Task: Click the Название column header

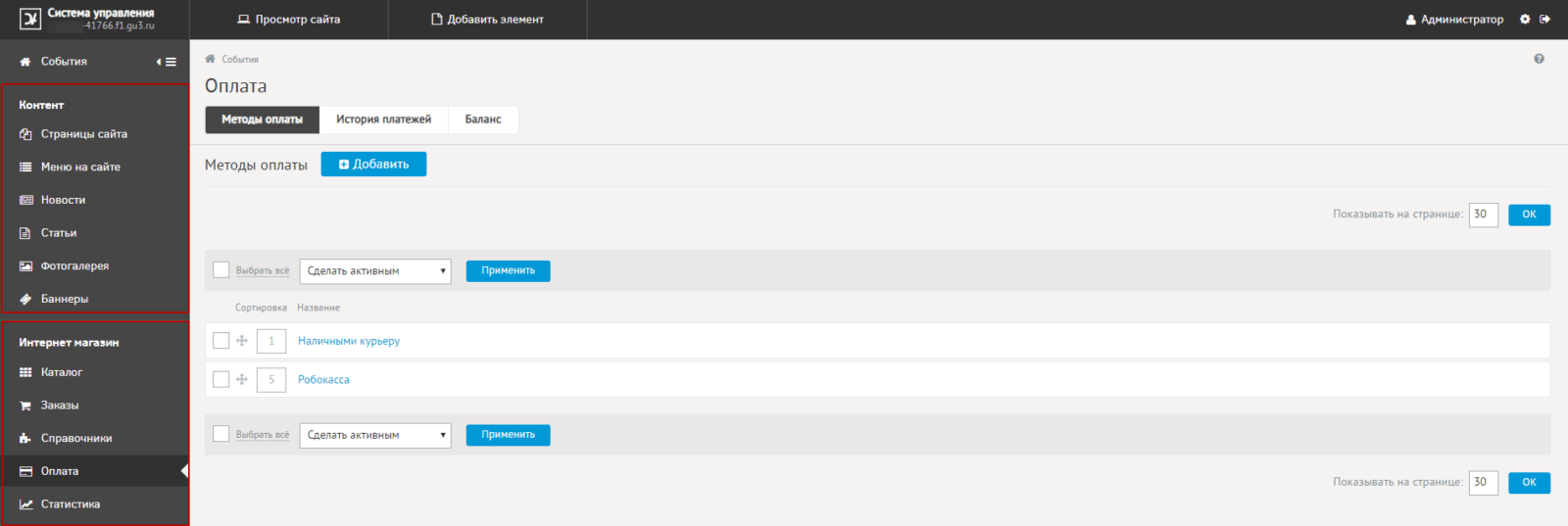Action: click(x=318, y=308)
